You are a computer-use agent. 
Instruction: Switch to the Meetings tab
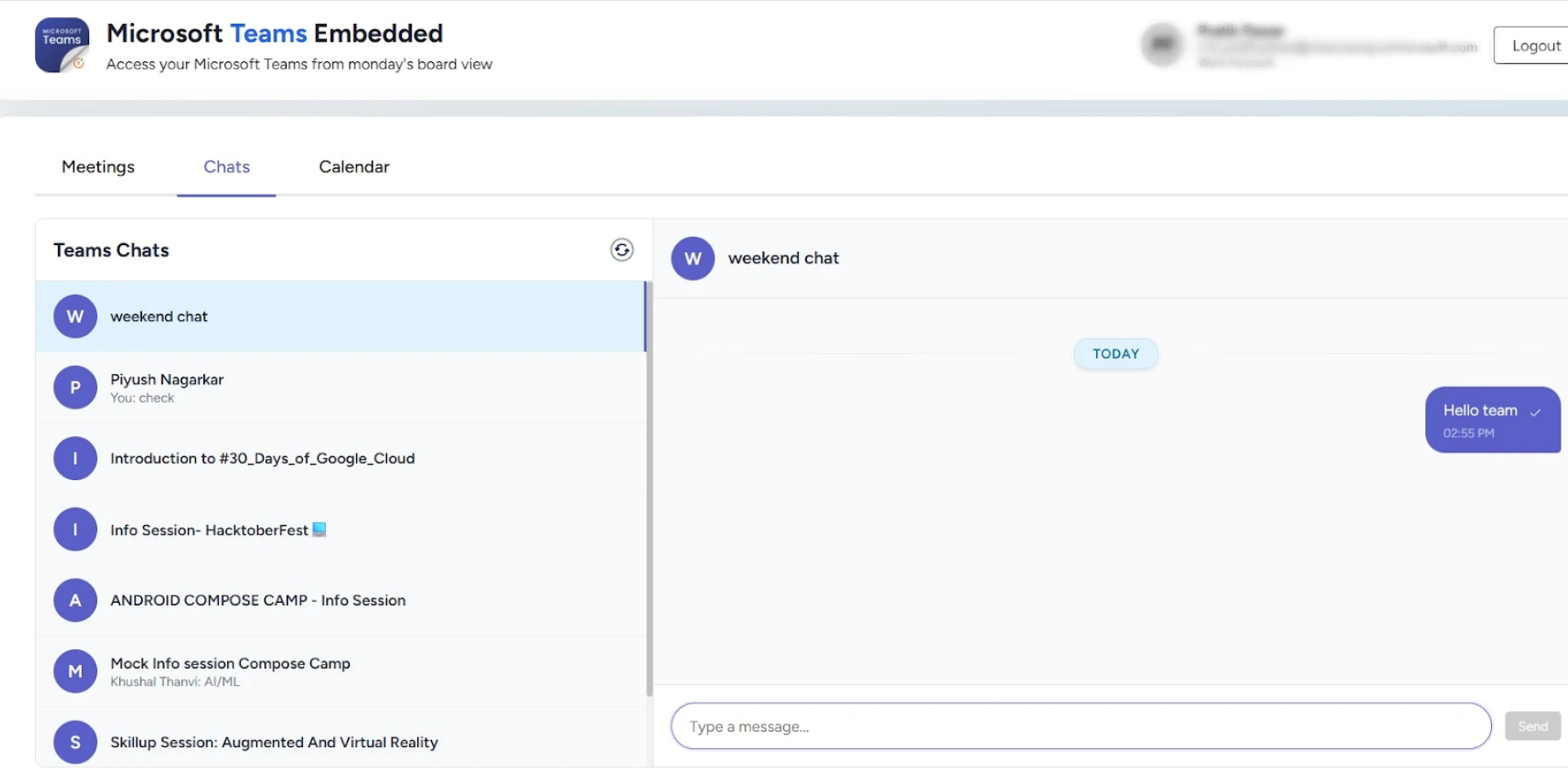[98, 167]
